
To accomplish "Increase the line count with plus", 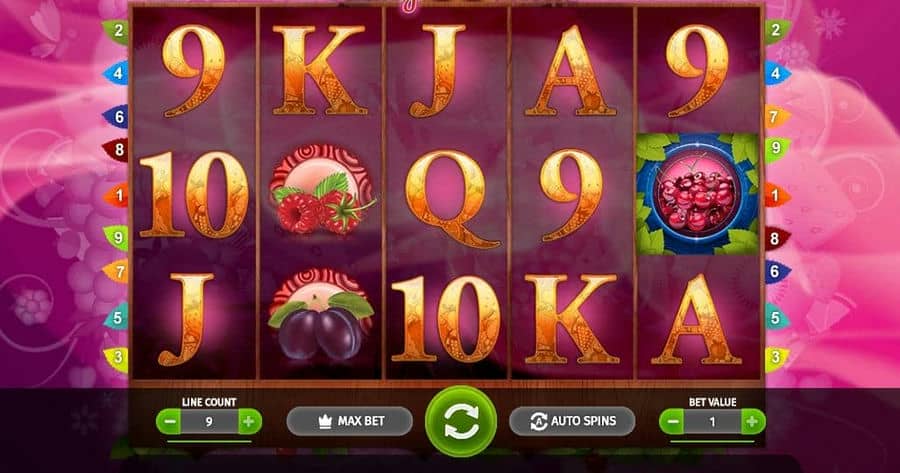I will (x=249, y=422).
